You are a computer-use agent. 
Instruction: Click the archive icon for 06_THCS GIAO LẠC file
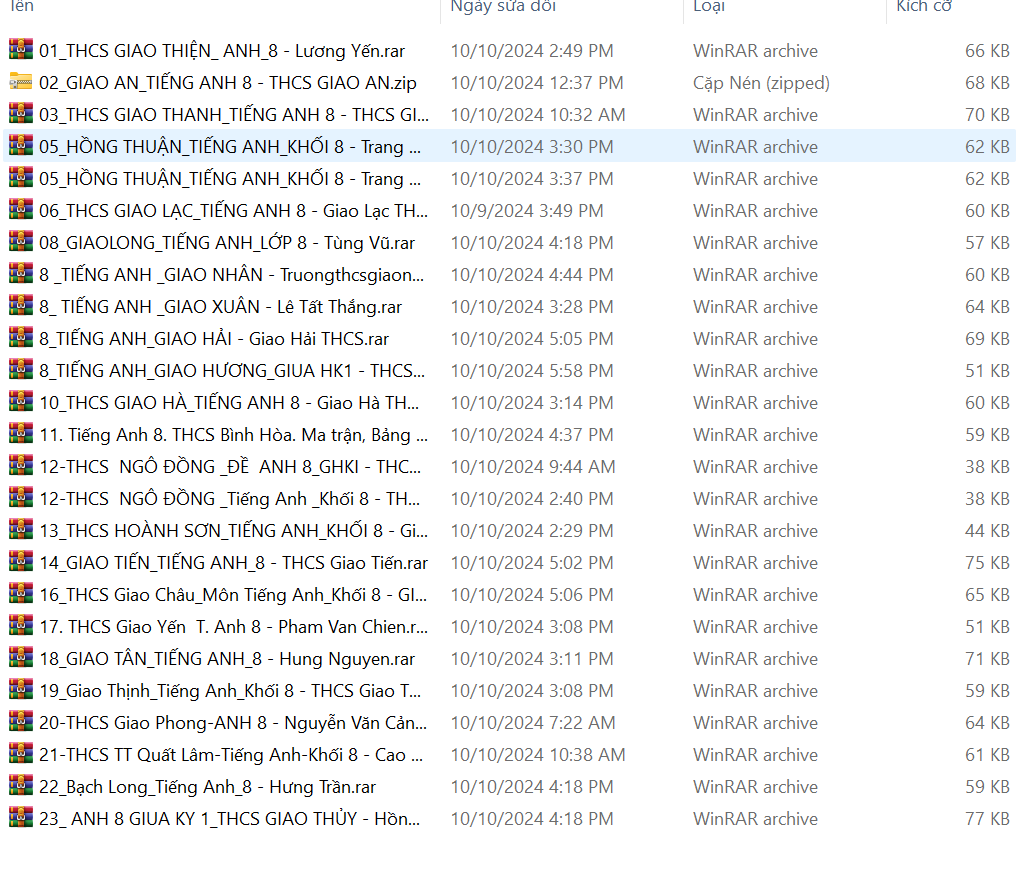coord(21,210)
